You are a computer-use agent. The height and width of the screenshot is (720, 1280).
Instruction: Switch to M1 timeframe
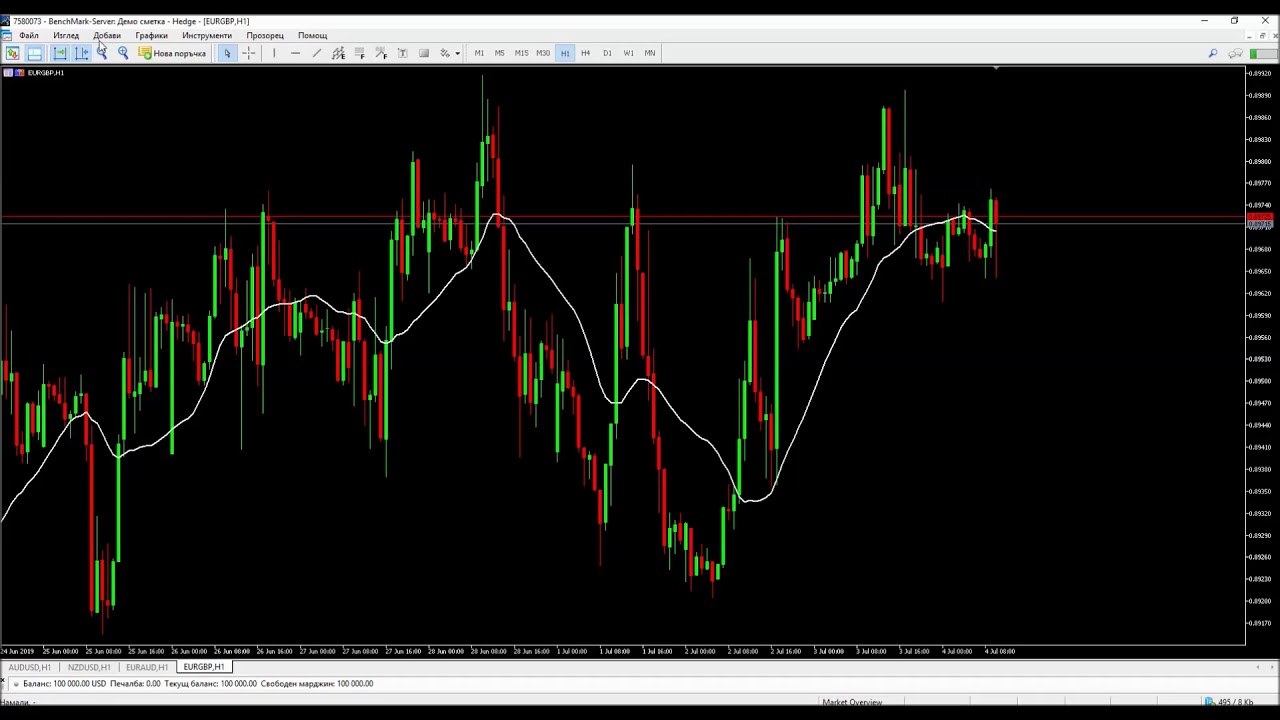tap(479, 53)
